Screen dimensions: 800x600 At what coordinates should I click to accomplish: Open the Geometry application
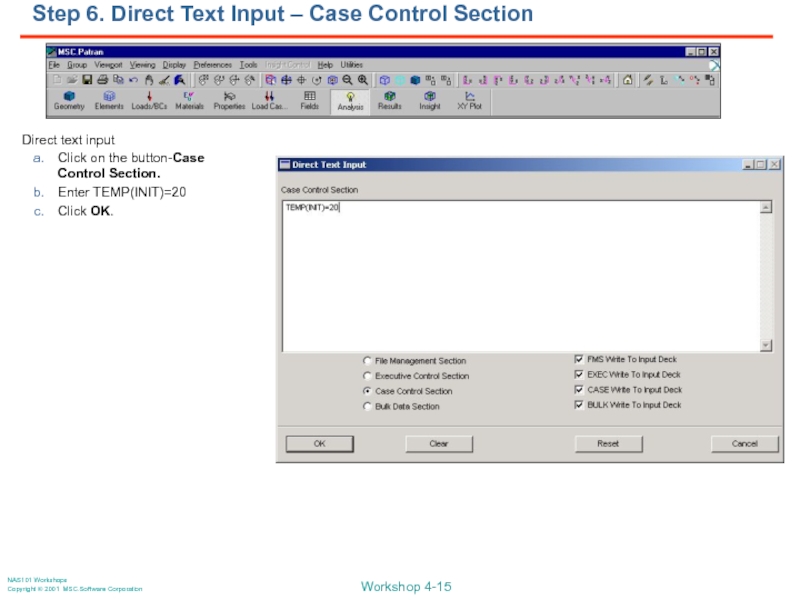(x=69, y=101)
